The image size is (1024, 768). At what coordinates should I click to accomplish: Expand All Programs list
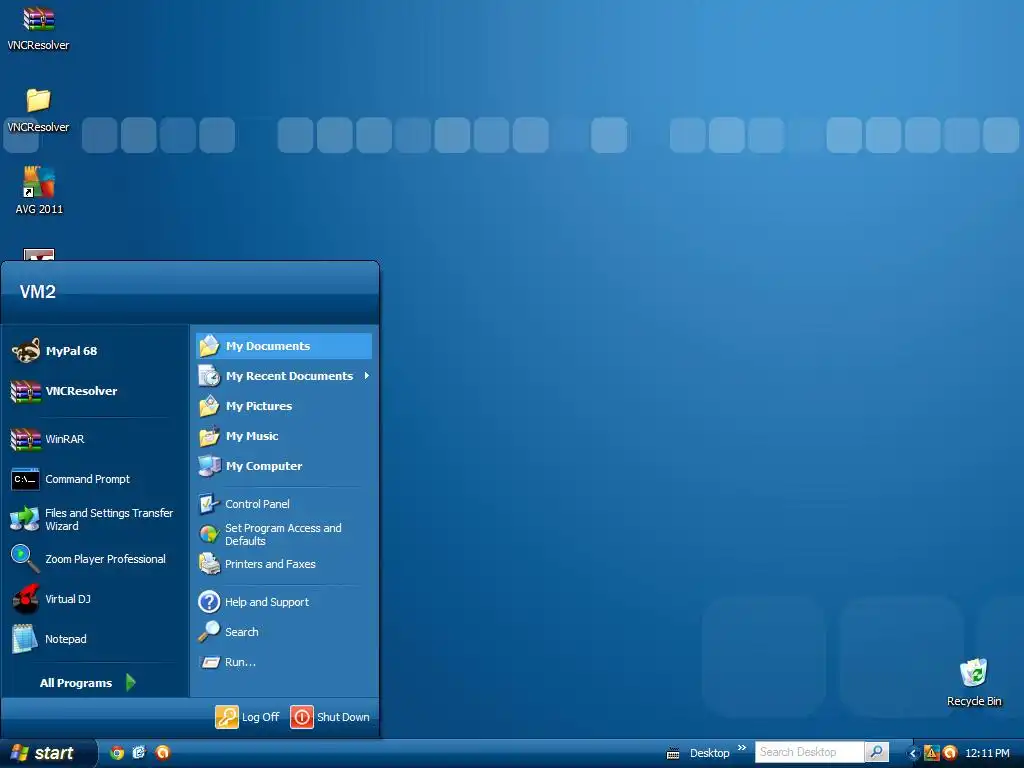(x=88, y=683)
